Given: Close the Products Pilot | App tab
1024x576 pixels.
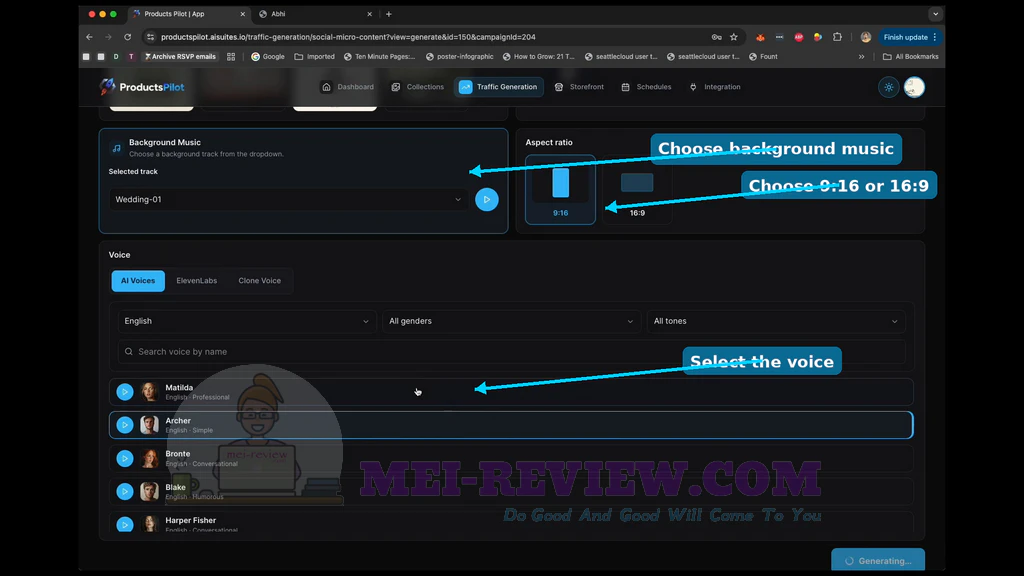Looking at the screenshot, I should (x=242, y=14).
